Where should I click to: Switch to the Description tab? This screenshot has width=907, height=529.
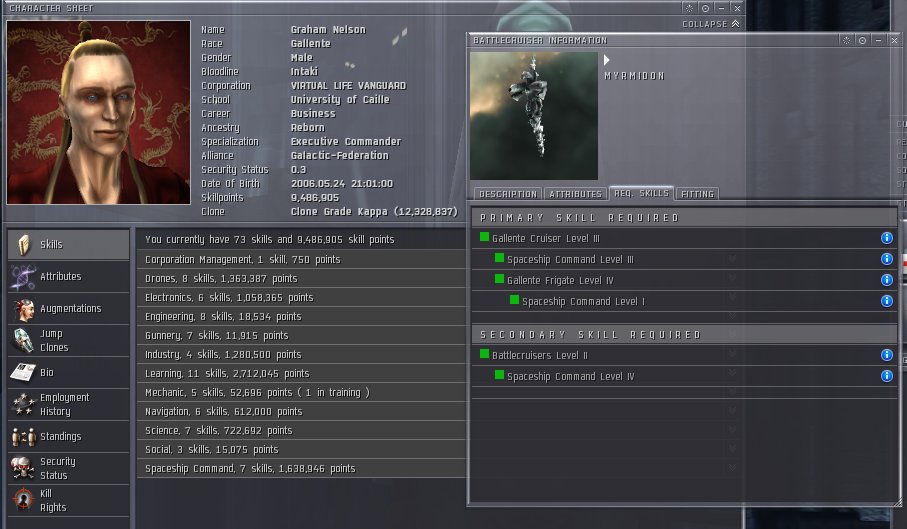point(508,194)
